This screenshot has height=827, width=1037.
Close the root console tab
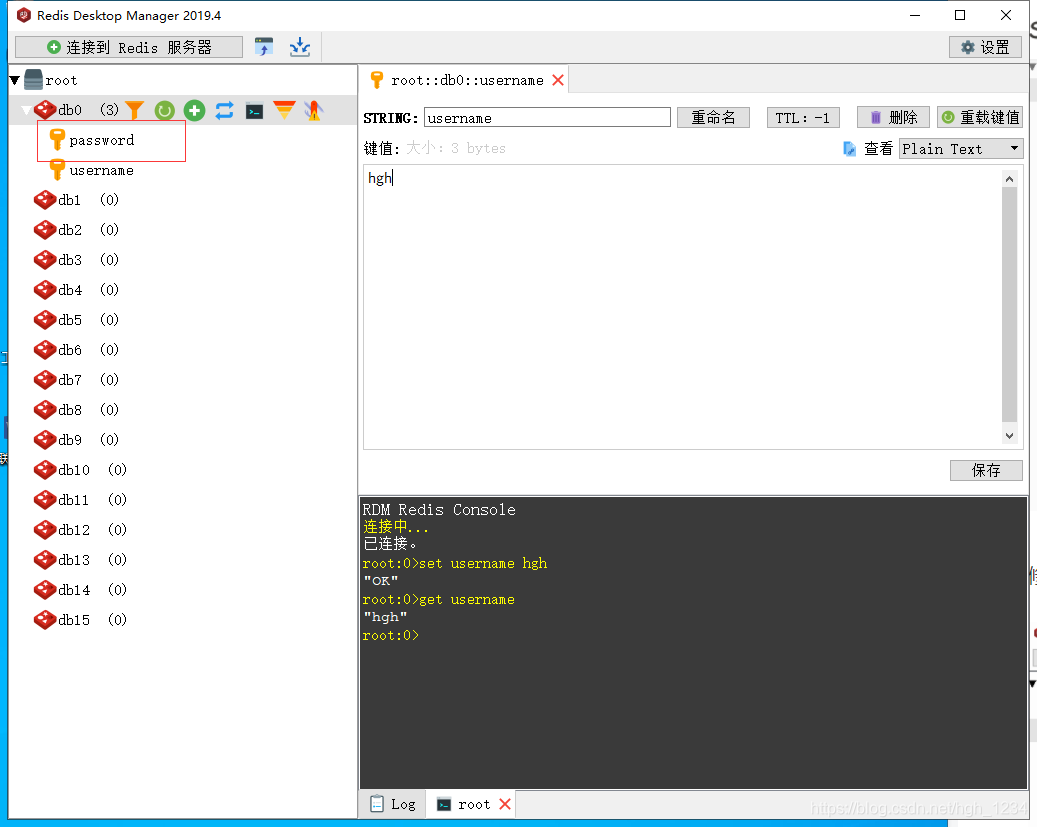point(505,805)
